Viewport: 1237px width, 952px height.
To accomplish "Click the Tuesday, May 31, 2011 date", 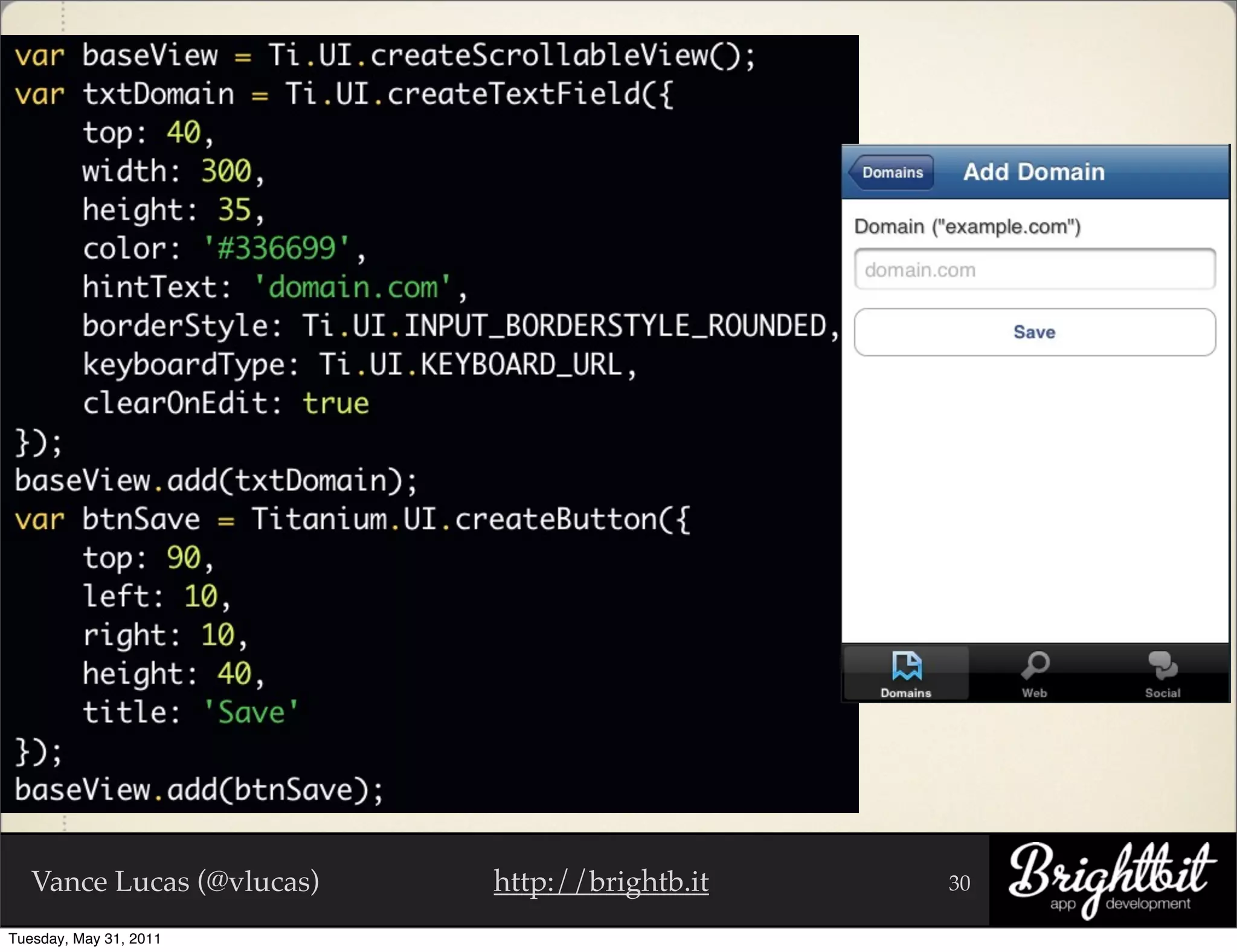I will tap(85, 939).
